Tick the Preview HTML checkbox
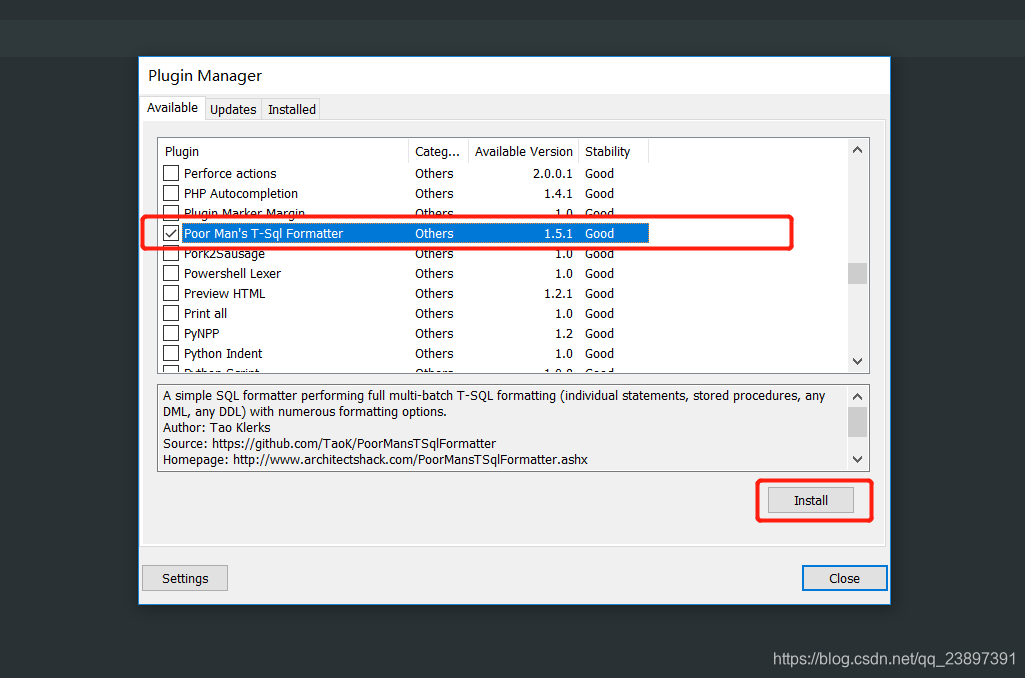The height and width of the screenshot is (678, 1025). point(171,294)
